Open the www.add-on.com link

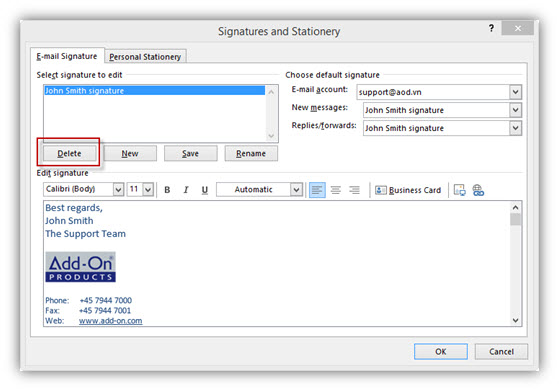coord(111,321)
